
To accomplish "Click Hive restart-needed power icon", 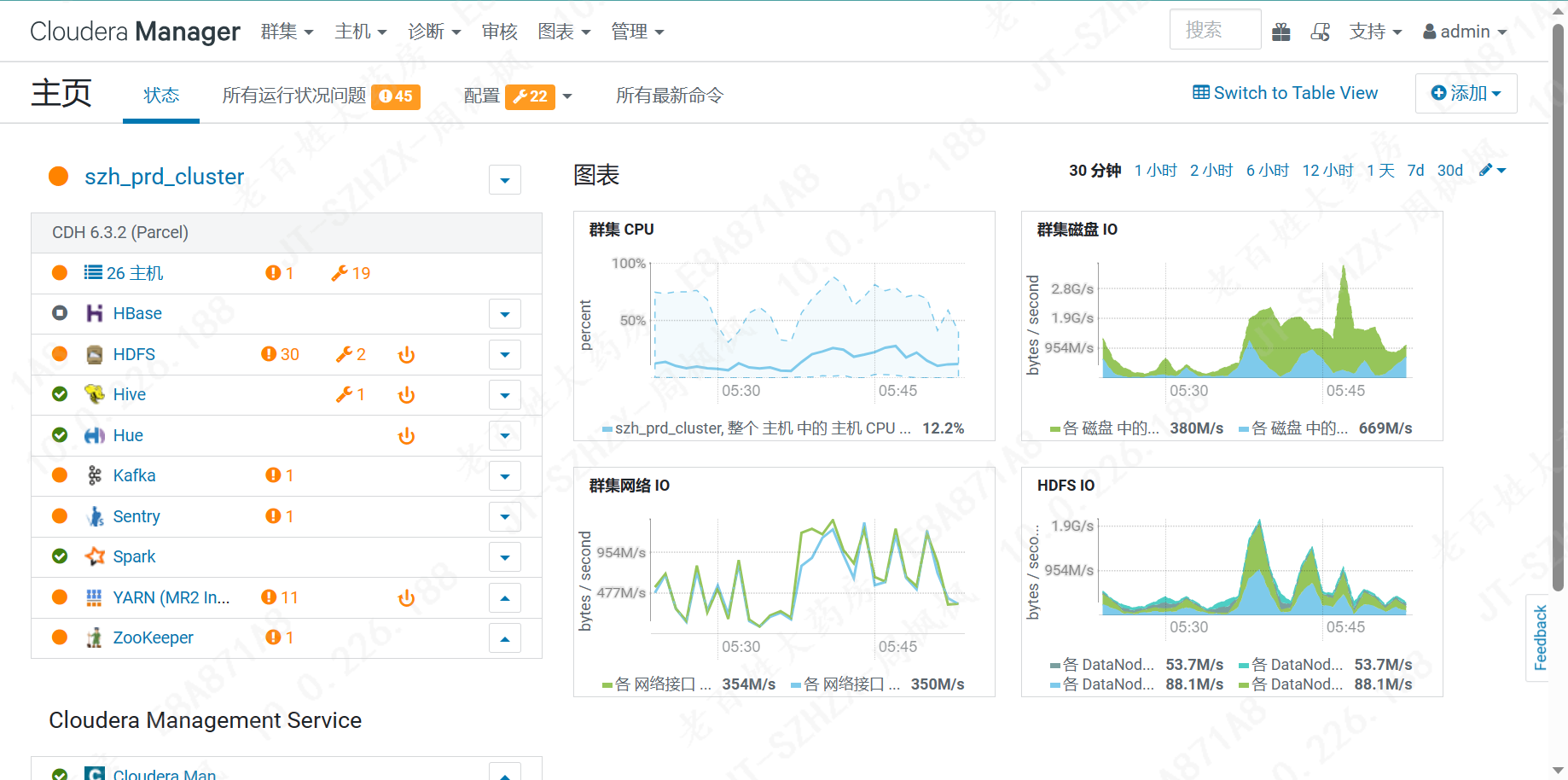I will [406, 395].
